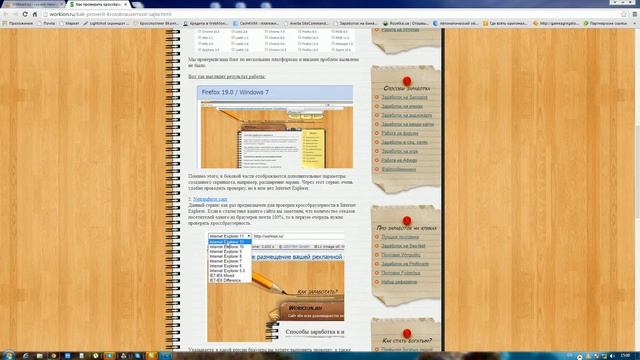The width and height of the screenshot is (640, 360).
Task: Open the Windows Start button
Action: 8,356
